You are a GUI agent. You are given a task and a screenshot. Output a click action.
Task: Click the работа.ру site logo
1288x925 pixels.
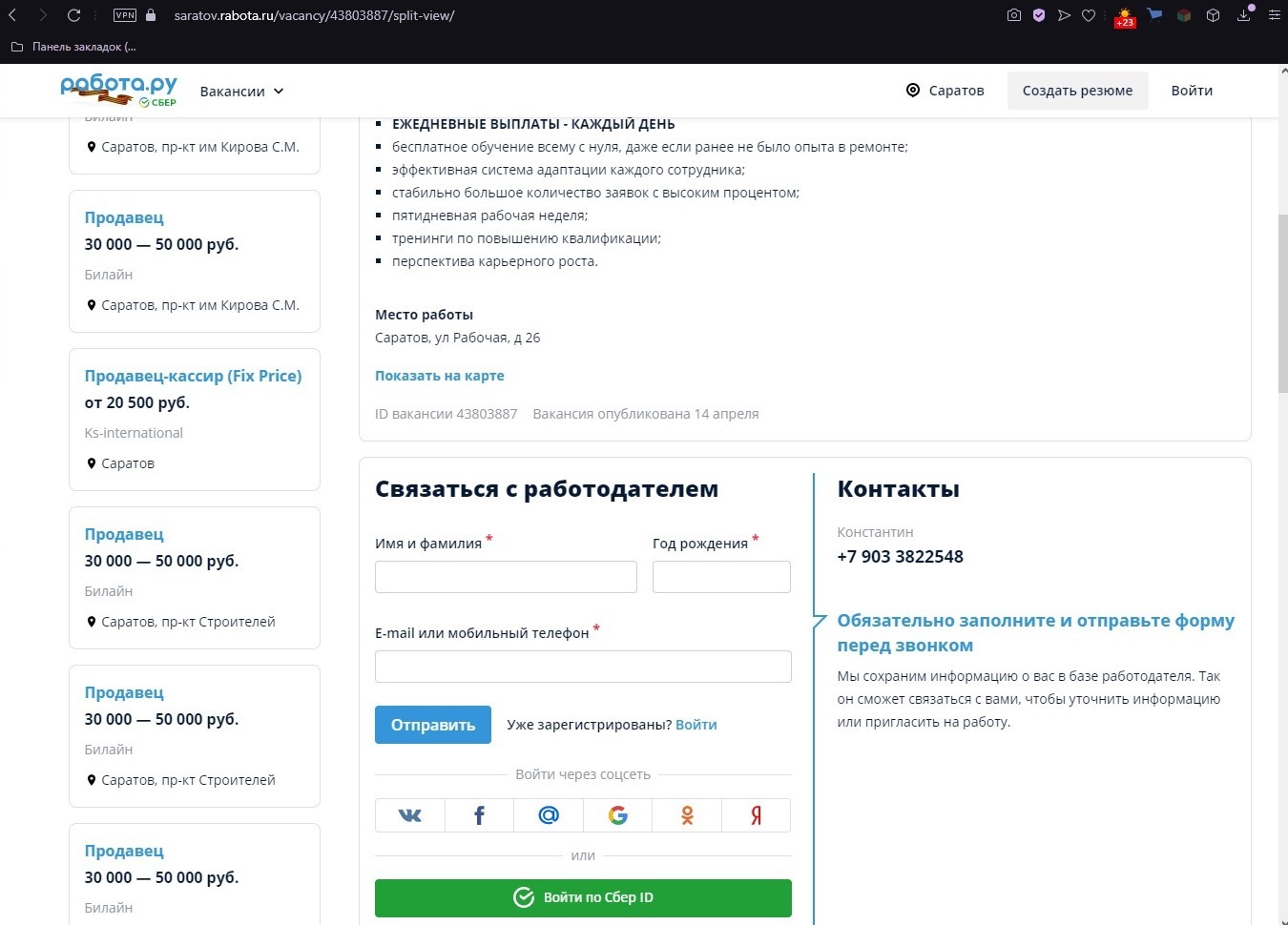[x=118, y=91]
